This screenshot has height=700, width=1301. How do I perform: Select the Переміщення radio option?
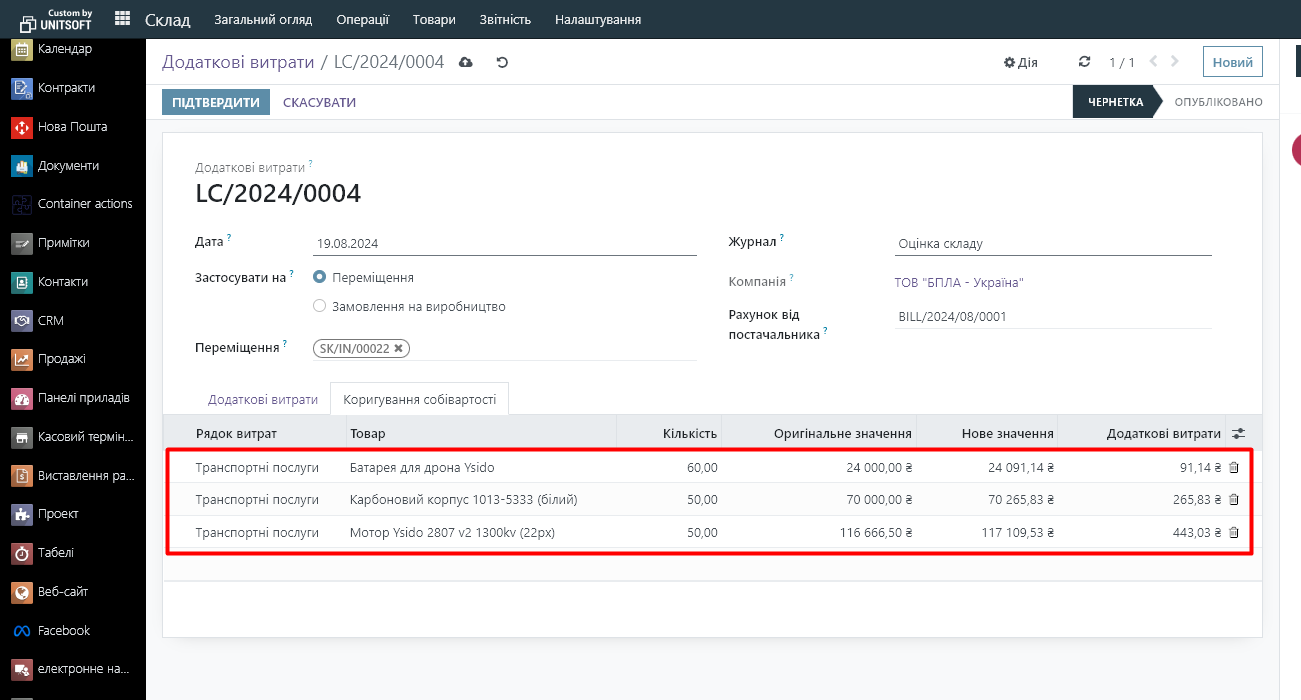pyautogui.click(x=320, y=277)
